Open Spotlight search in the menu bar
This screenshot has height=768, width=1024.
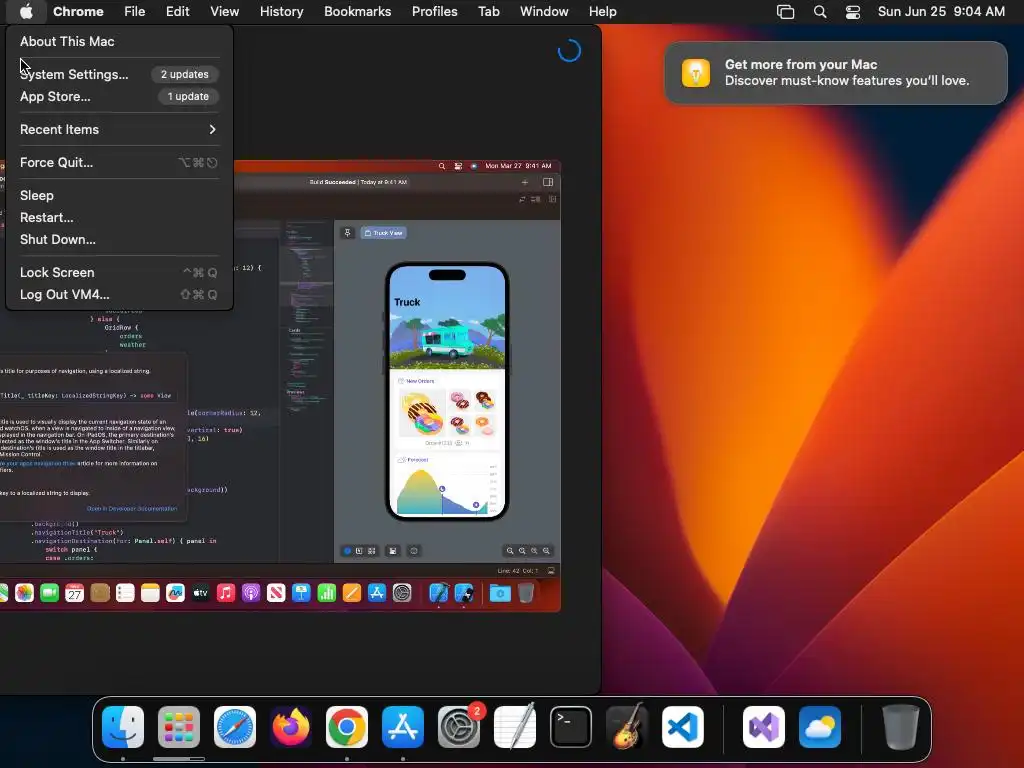coord(820,12)
